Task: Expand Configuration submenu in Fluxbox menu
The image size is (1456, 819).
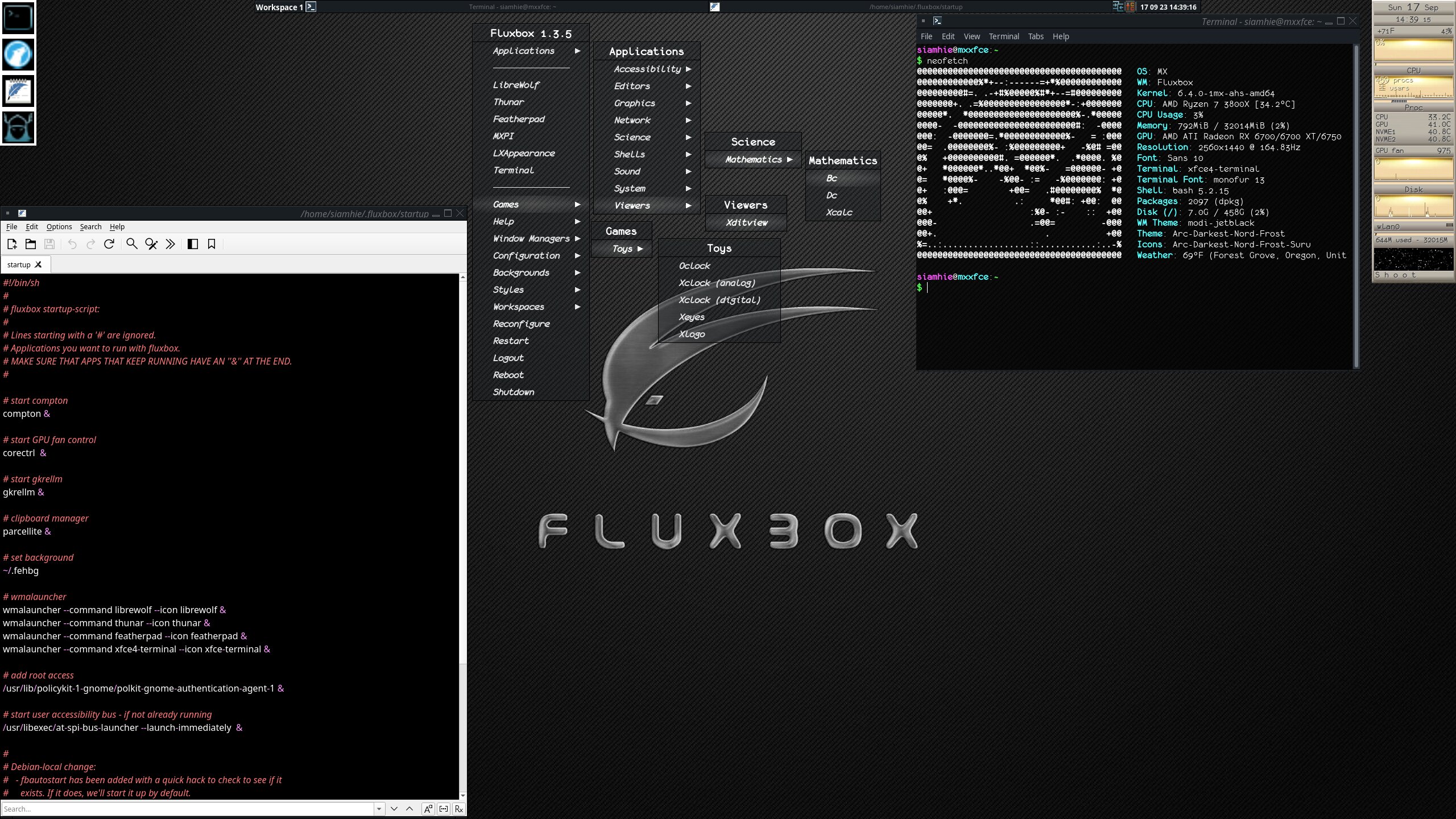Action: [x=531, y=255]
